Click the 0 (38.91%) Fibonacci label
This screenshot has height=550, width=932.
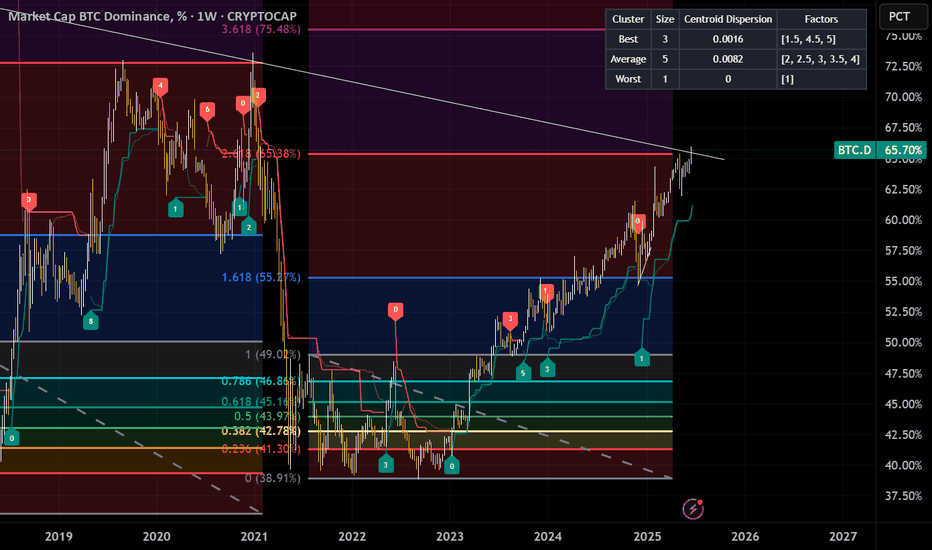[273, 477]
